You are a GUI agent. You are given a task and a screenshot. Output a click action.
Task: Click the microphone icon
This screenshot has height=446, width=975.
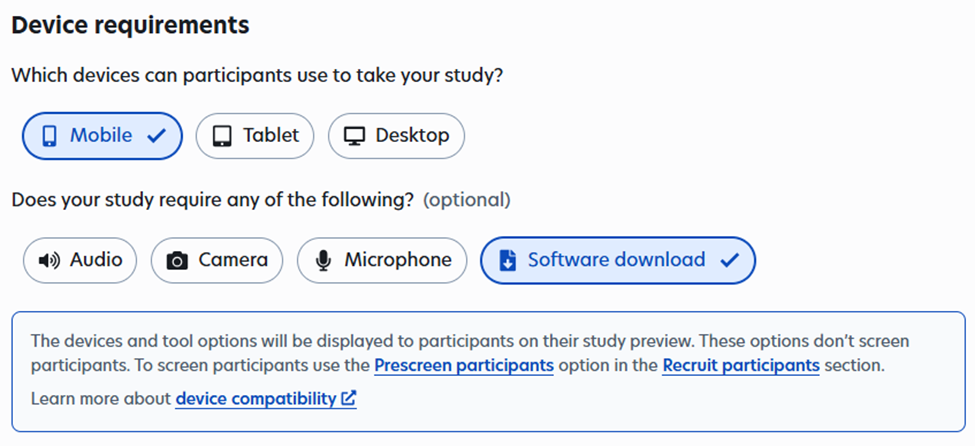323,260
